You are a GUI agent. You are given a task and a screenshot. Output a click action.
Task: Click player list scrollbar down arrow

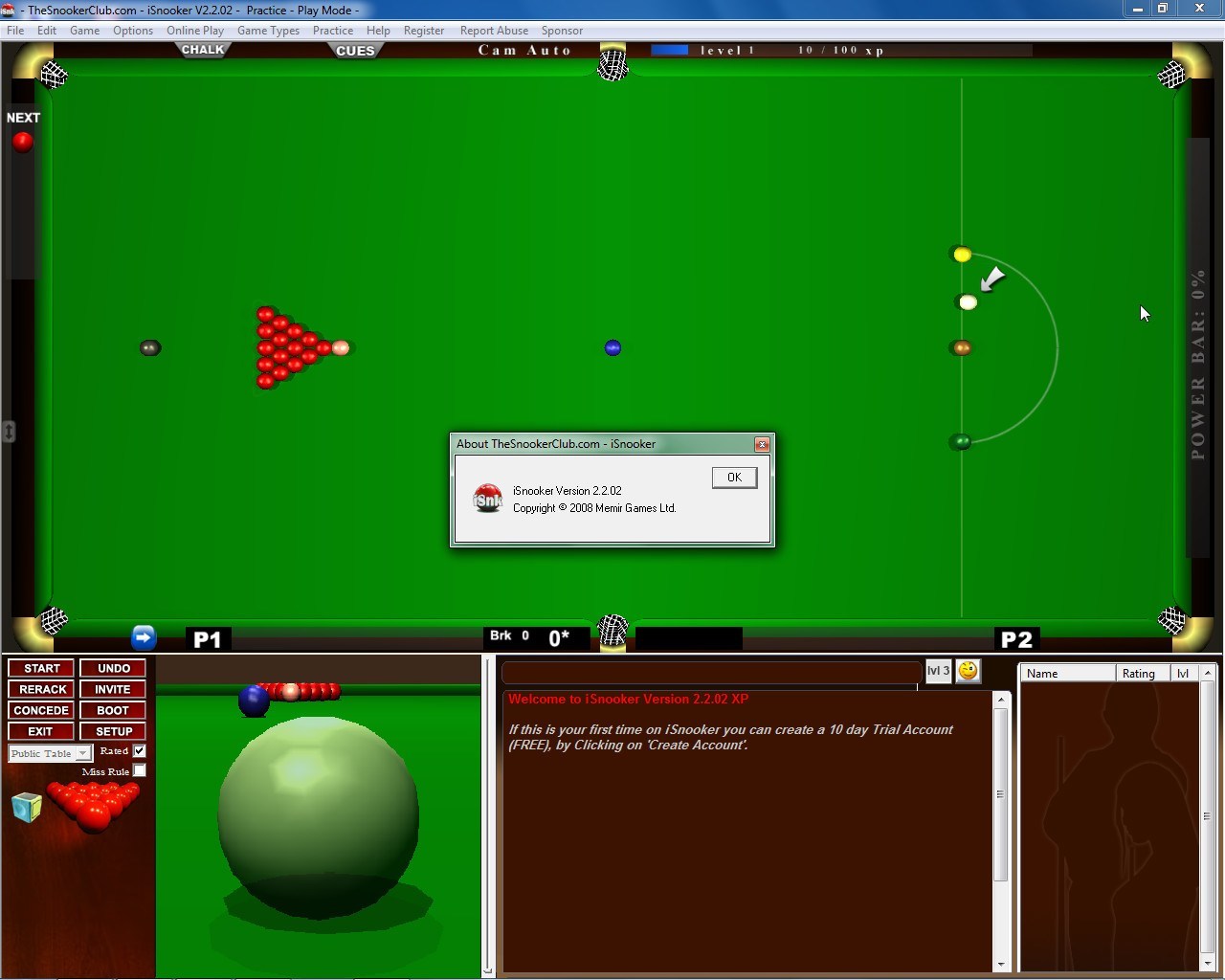[1208, 963]
